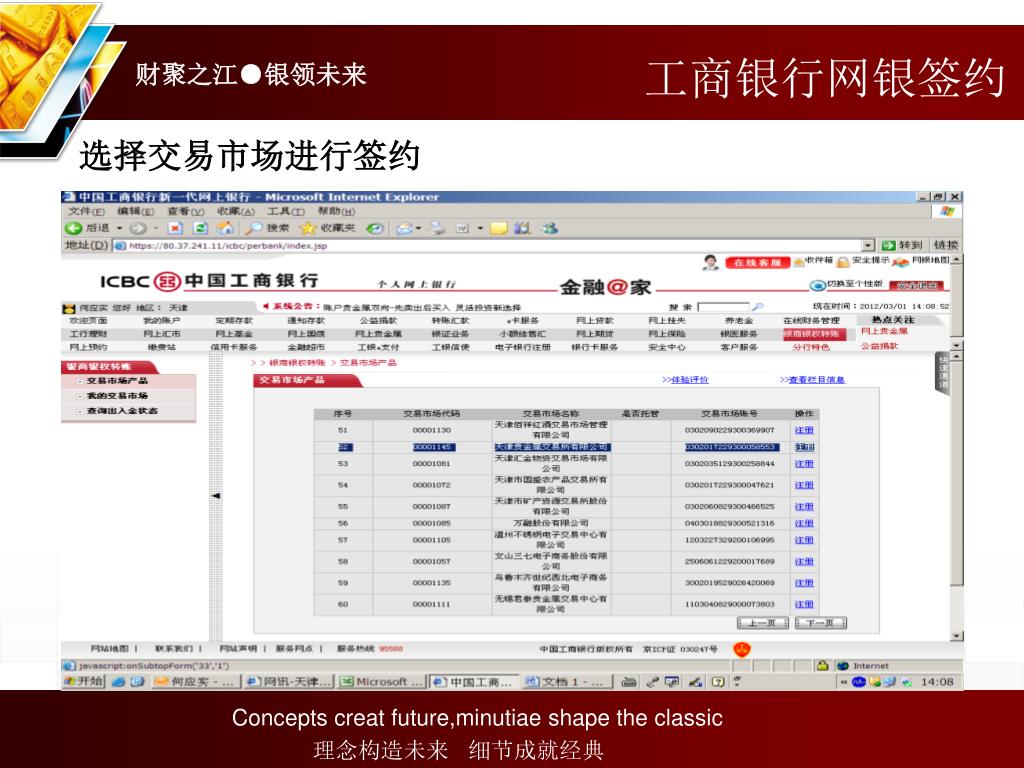
Task: Open the Edit button dropdown arrow
Action: [x=480, y=228]
